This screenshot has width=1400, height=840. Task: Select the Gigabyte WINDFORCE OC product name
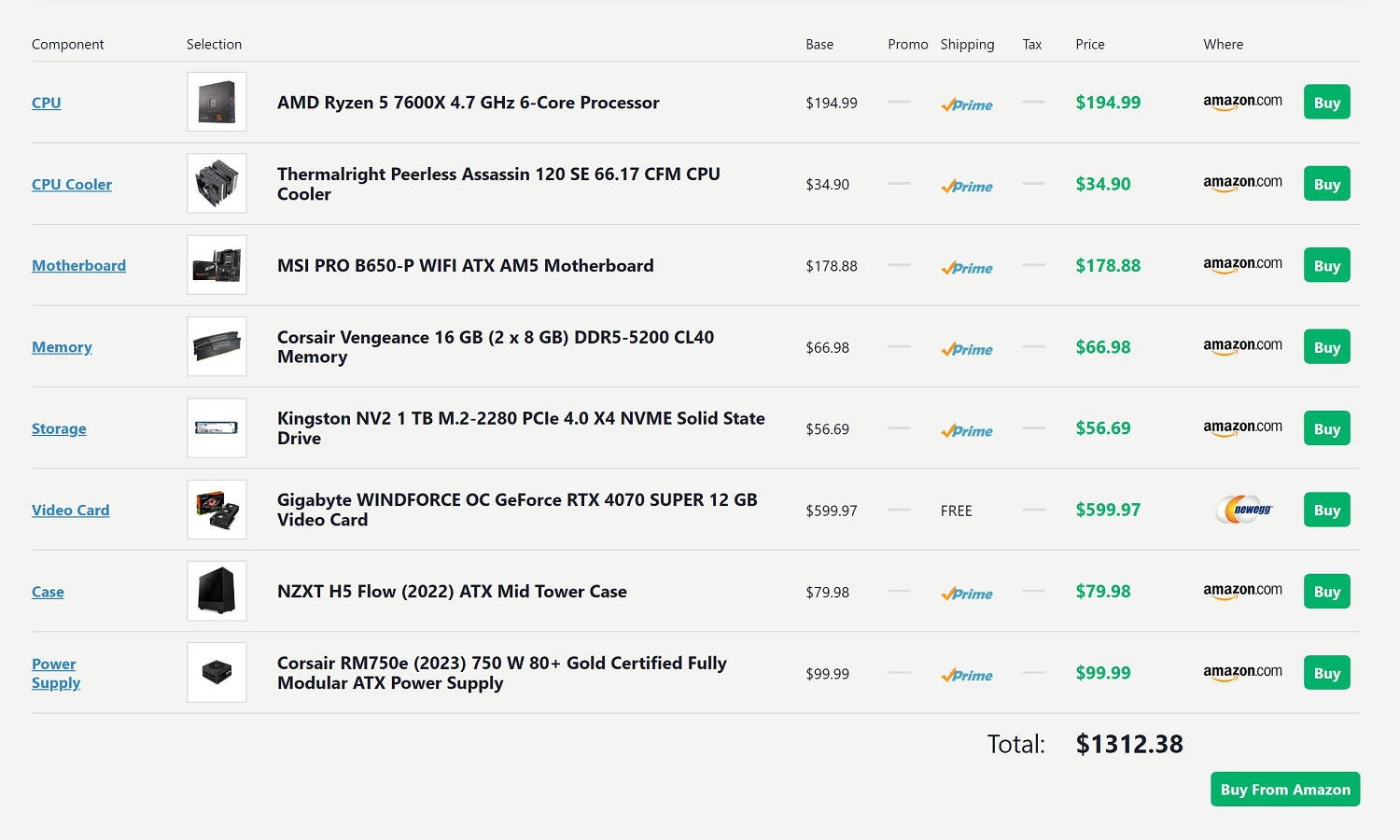pos(517,510)
